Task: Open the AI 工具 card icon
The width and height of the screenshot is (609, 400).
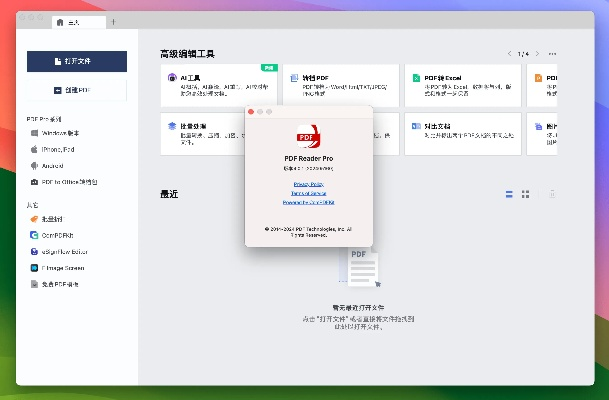Action: tap(172, 77)
